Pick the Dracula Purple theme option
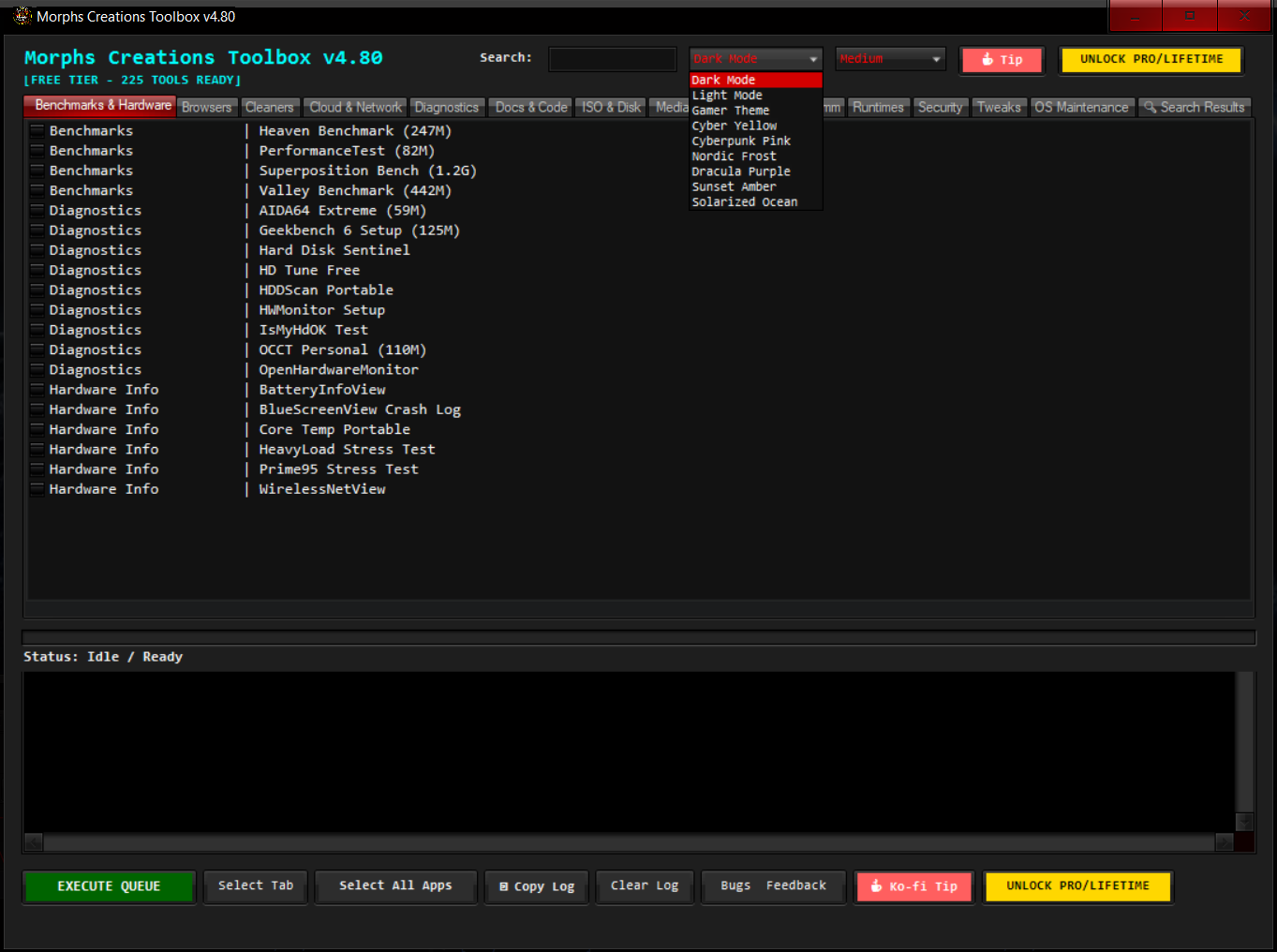 (x=756, y=171)
